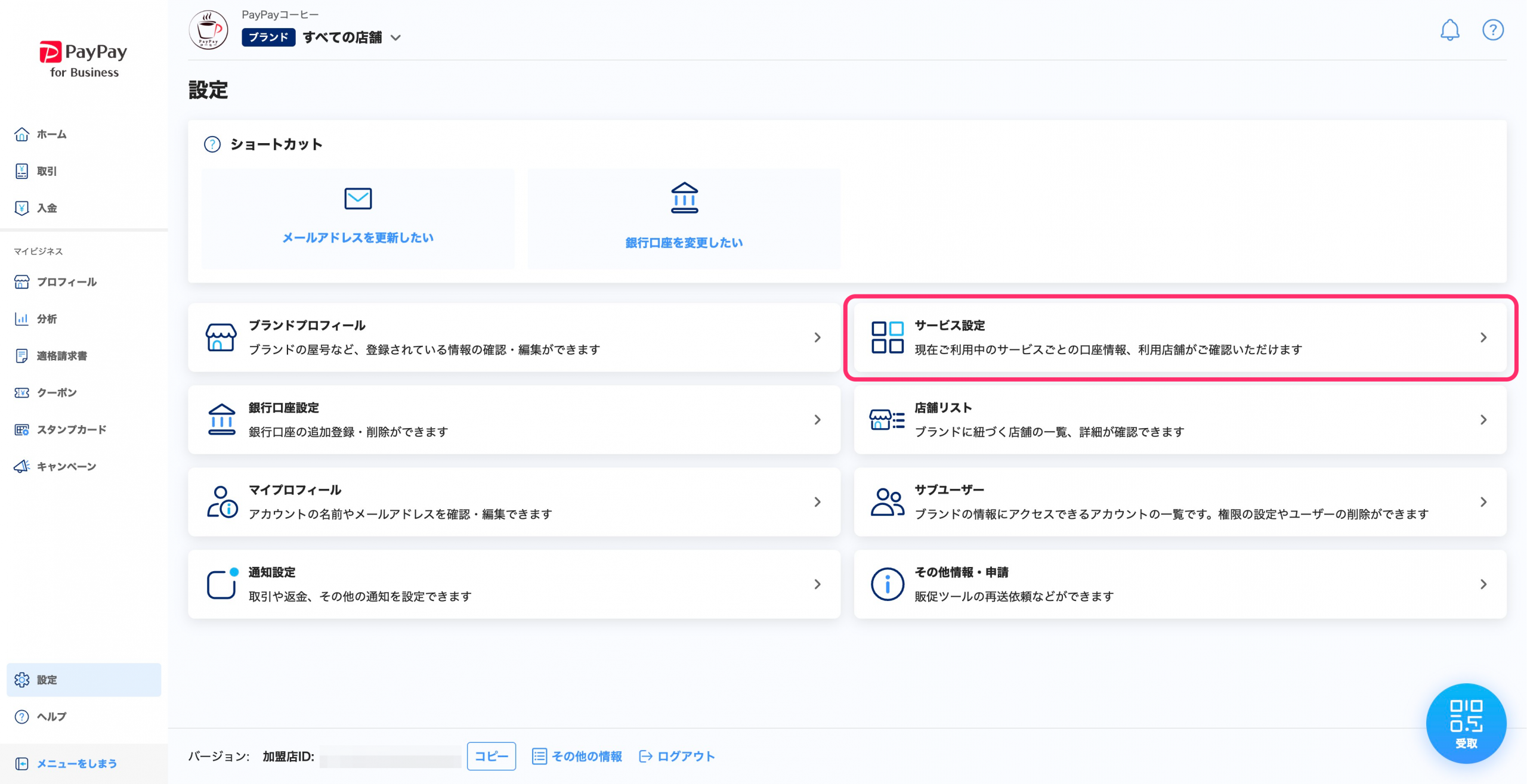Screen dimensions: 1527x784
Task: Open クーポン in the sidebar
Action: (x=57, y=393)
